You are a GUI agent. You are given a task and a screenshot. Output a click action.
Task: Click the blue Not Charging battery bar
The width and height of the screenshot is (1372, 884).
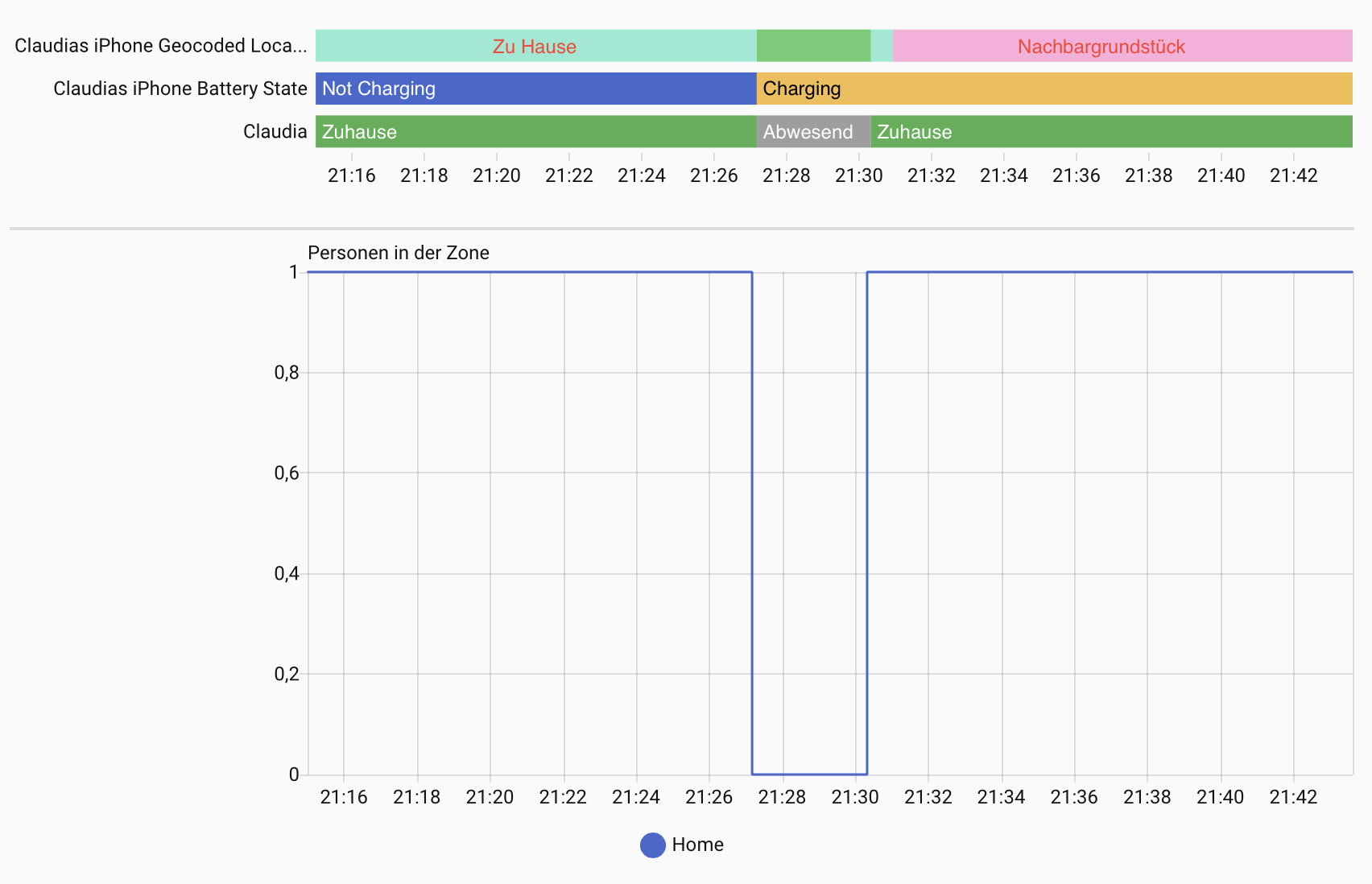535,89
